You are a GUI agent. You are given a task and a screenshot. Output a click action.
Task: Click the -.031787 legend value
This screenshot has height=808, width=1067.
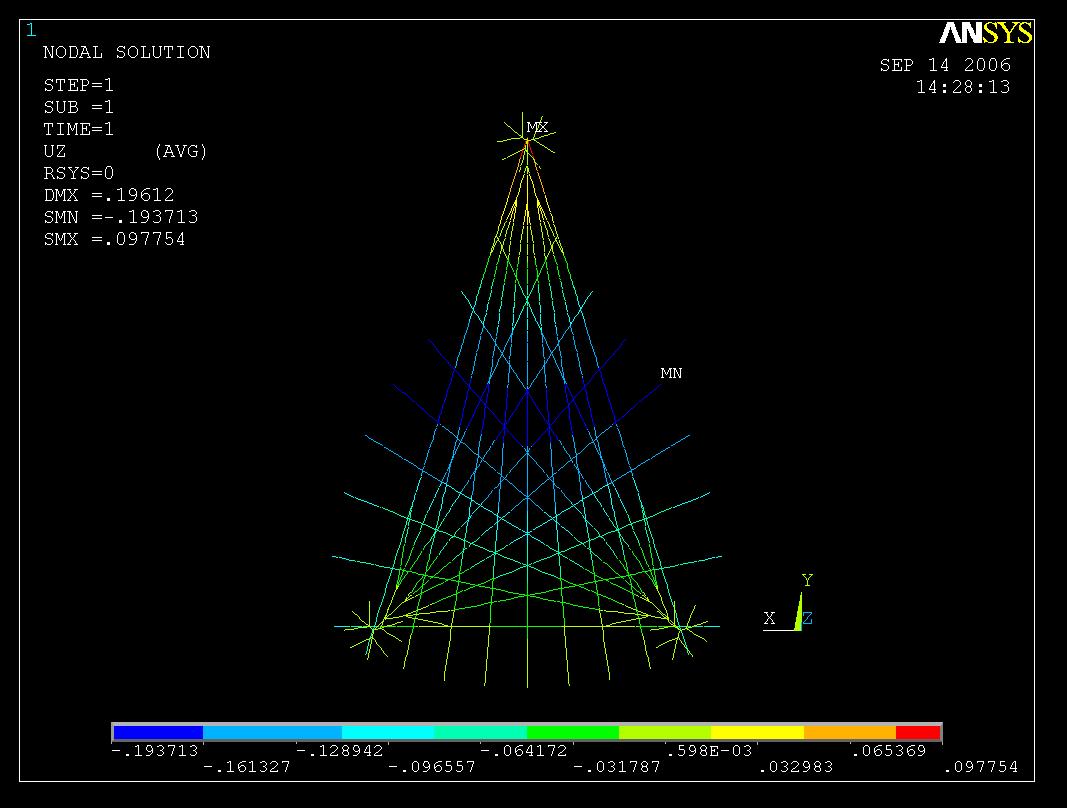tap(617, 767)
